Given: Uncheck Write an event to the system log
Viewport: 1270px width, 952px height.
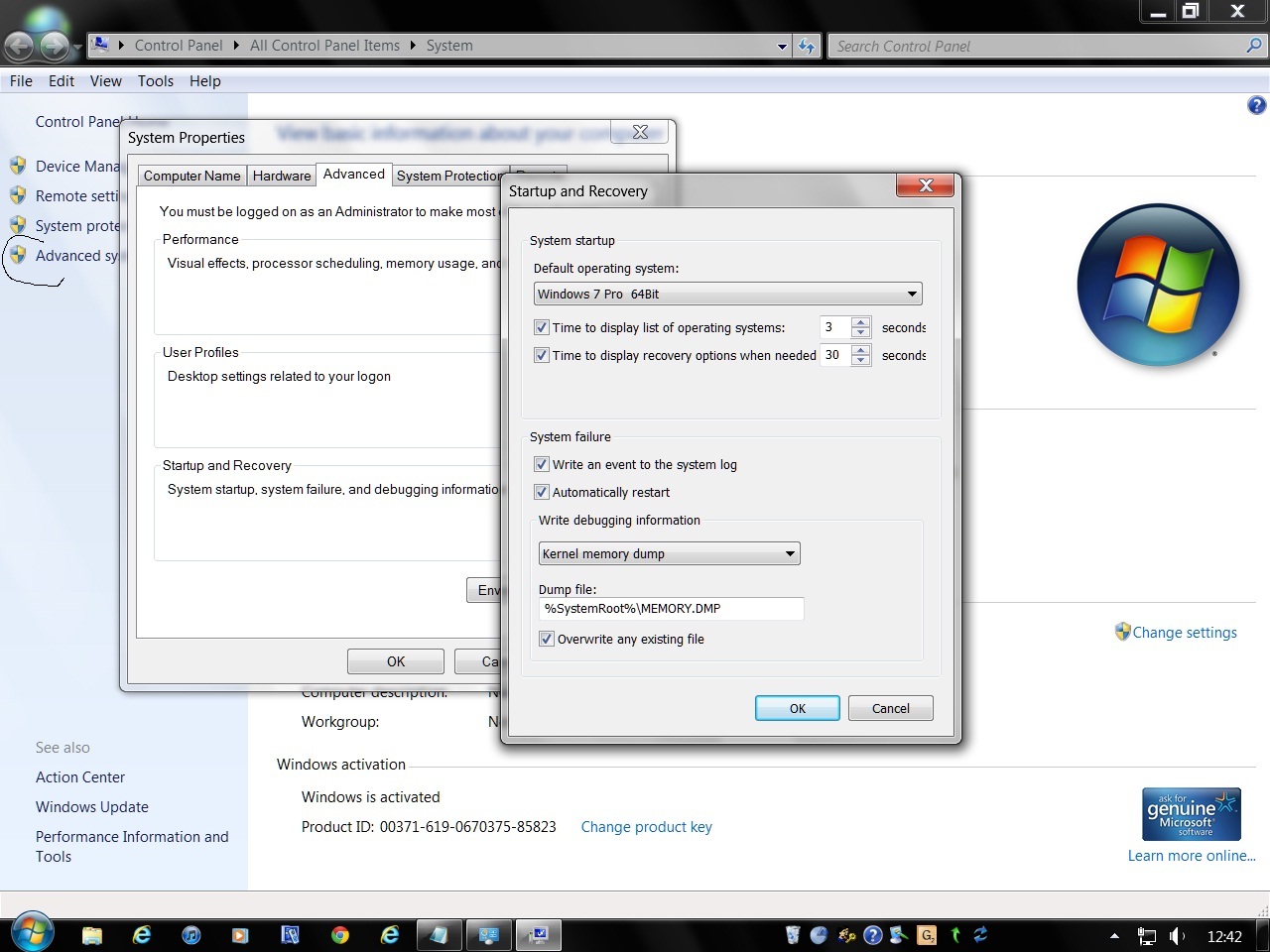Looking at the screenshot, I should click(542, 464).
